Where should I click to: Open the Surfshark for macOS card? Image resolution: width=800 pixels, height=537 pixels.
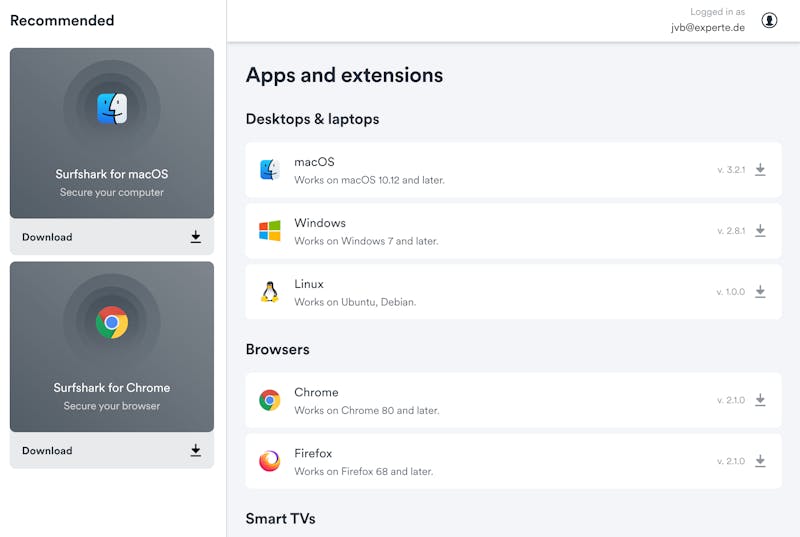[x=112, y=133]
